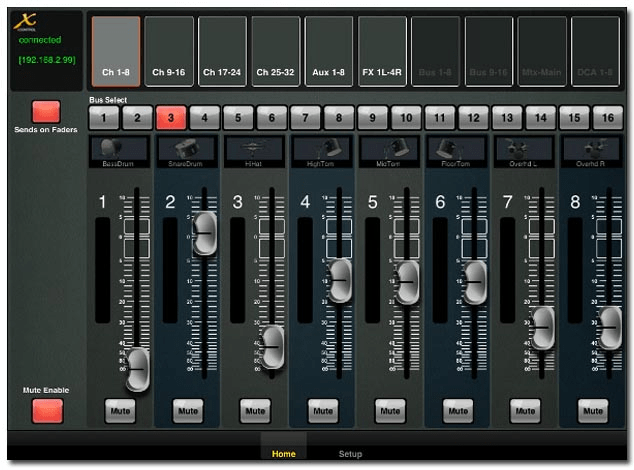Select highlighted bus 3 button
634x470 pixels.
(171, 118)
